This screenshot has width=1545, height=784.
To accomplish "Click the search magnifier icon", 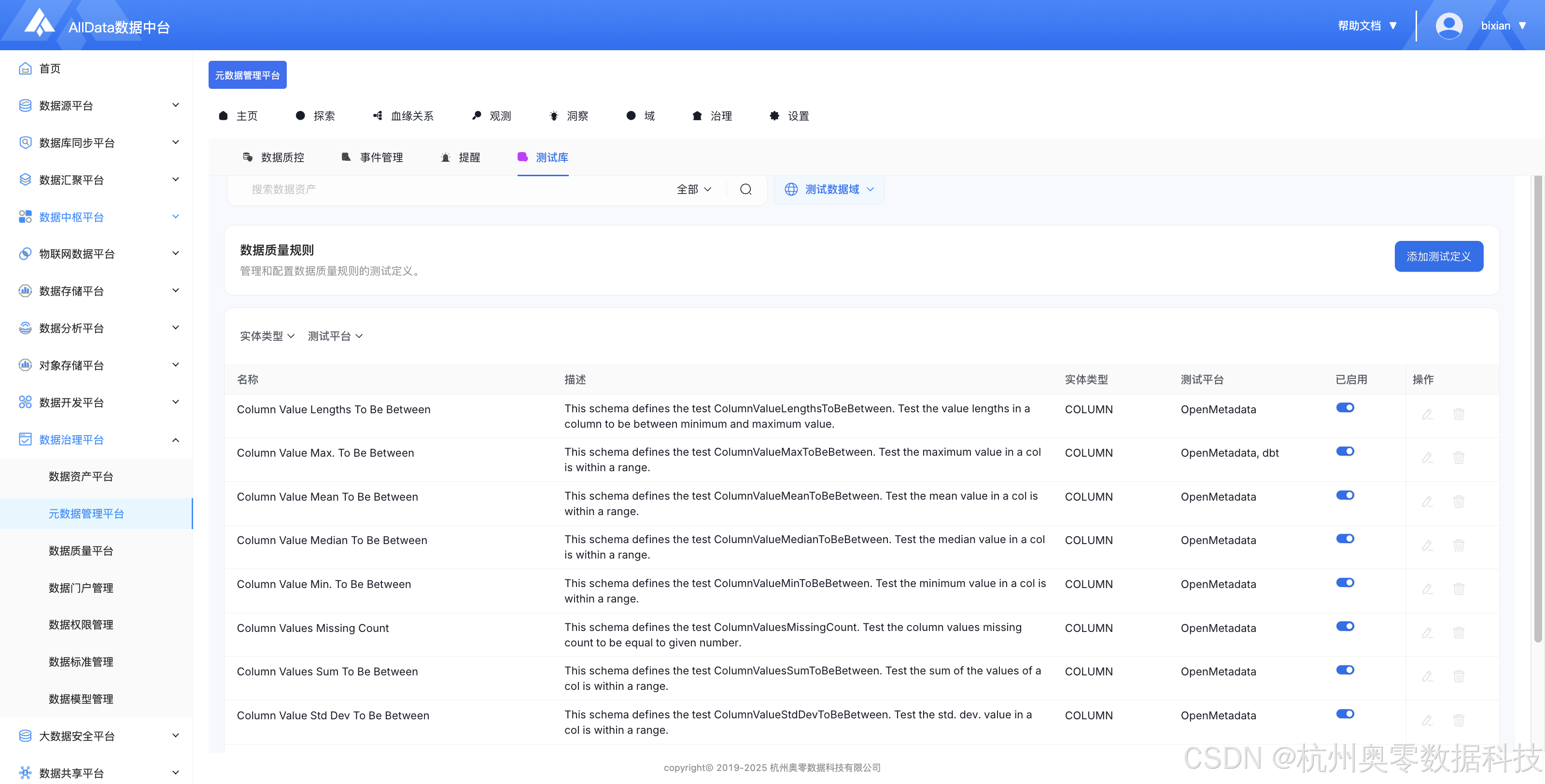I will click(x=745, y=190).
